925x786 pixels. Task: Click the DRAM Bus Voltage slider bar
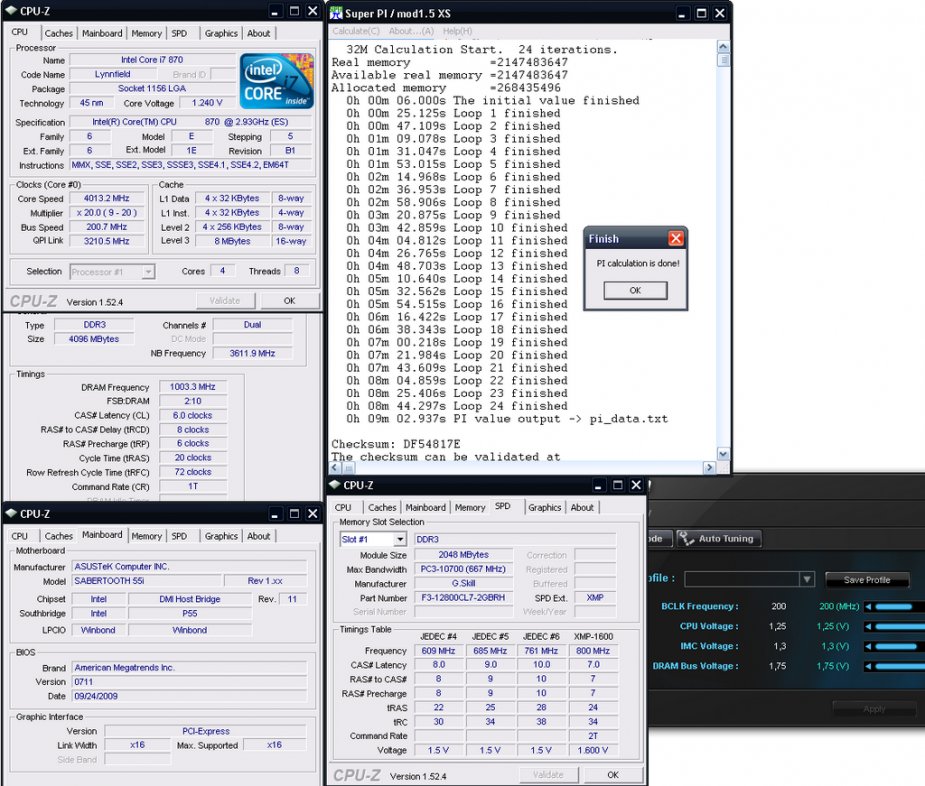pyautogui.click(x=899, y=666)
